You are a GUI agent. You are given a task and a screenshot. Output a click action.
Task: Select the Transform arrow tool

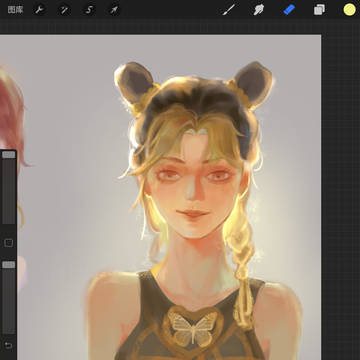(114, 10)
